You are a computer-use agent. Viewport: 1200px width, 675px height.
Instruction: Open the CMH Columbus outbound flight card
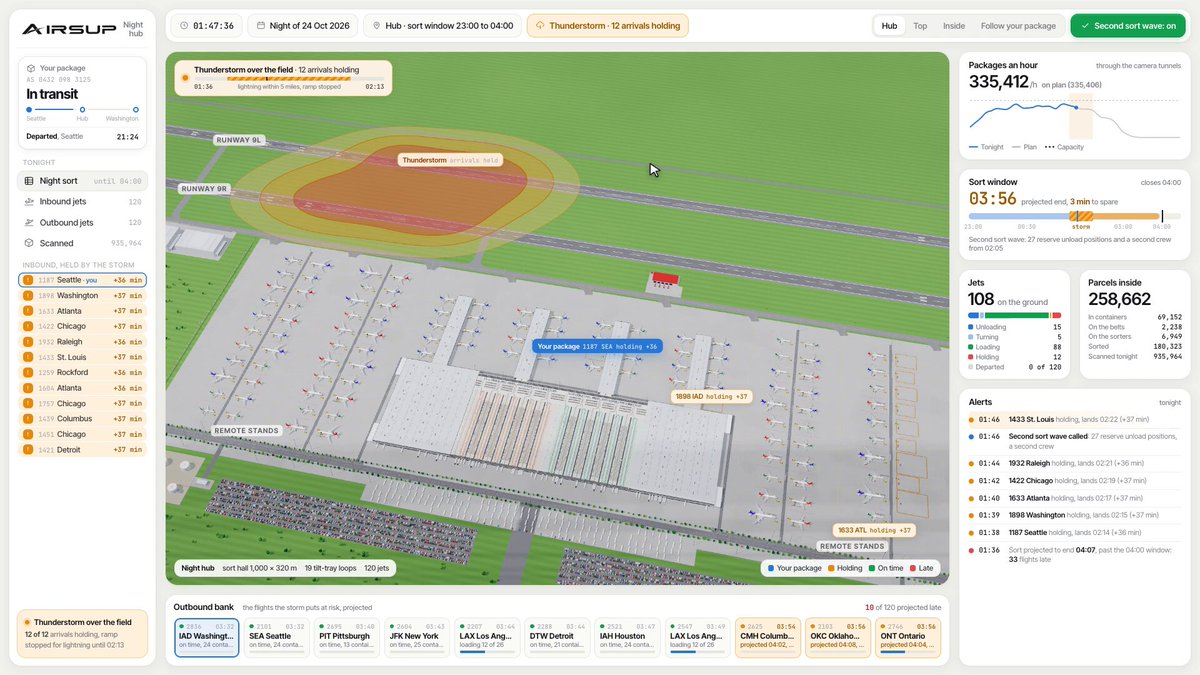pyautogui.click(x=767, y=637)
